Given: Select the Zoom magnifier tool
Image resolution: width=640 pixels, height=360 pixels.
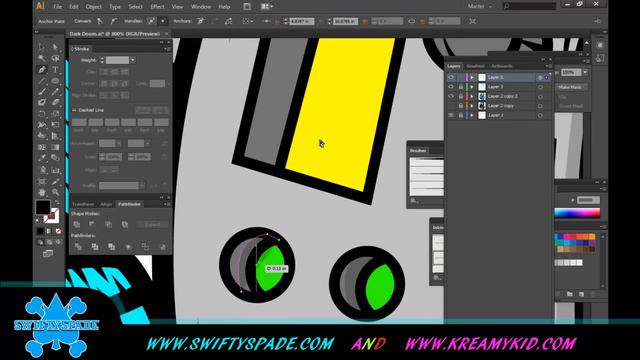Looking at the screenshot, I should tap(55, 192).
